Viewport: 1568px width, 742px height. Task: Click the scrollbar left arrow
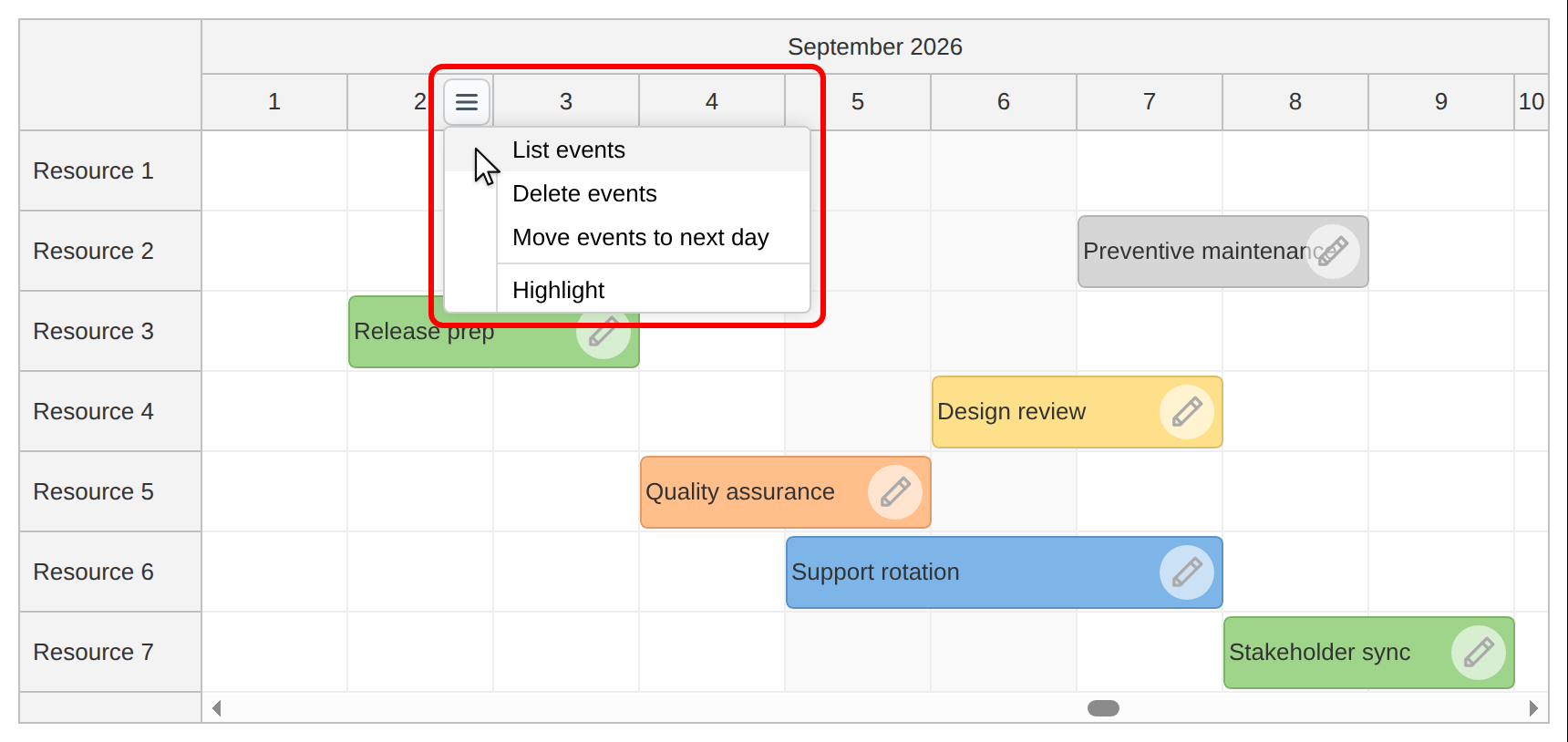(x=217, y=708)
